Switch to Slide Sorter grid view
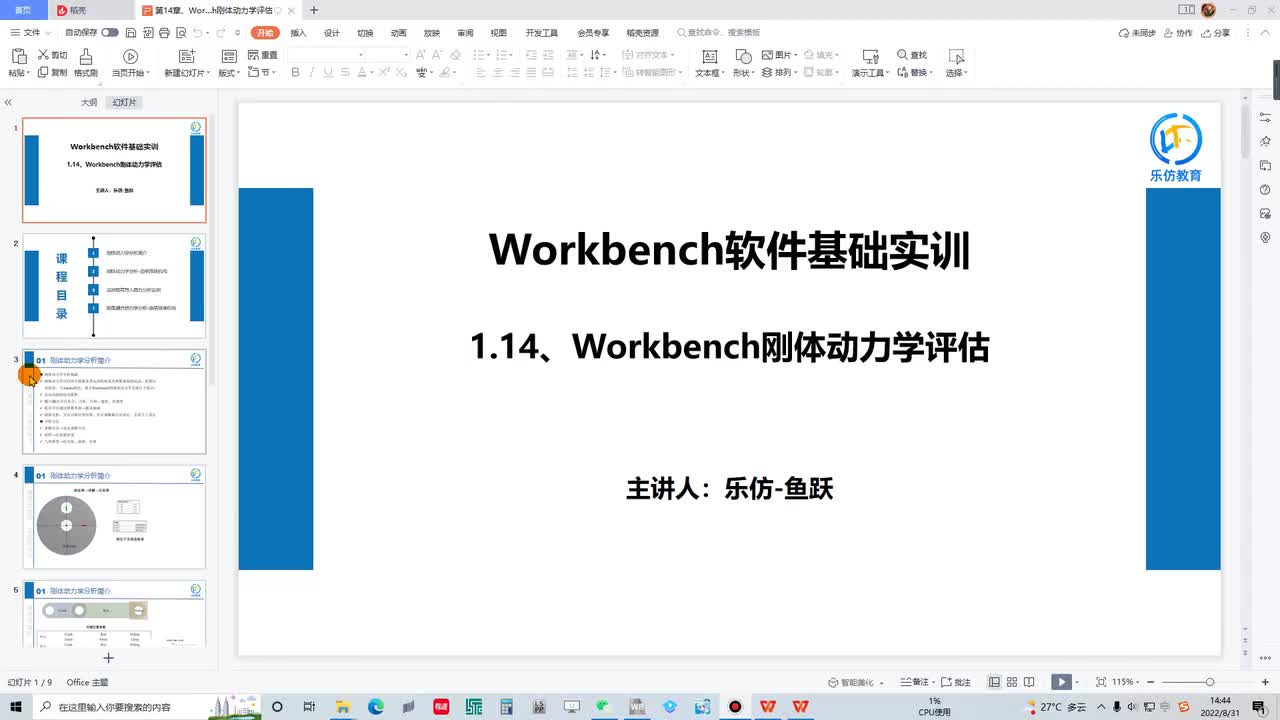The height and width of the screenshot is (720, 1280). 1014,682
